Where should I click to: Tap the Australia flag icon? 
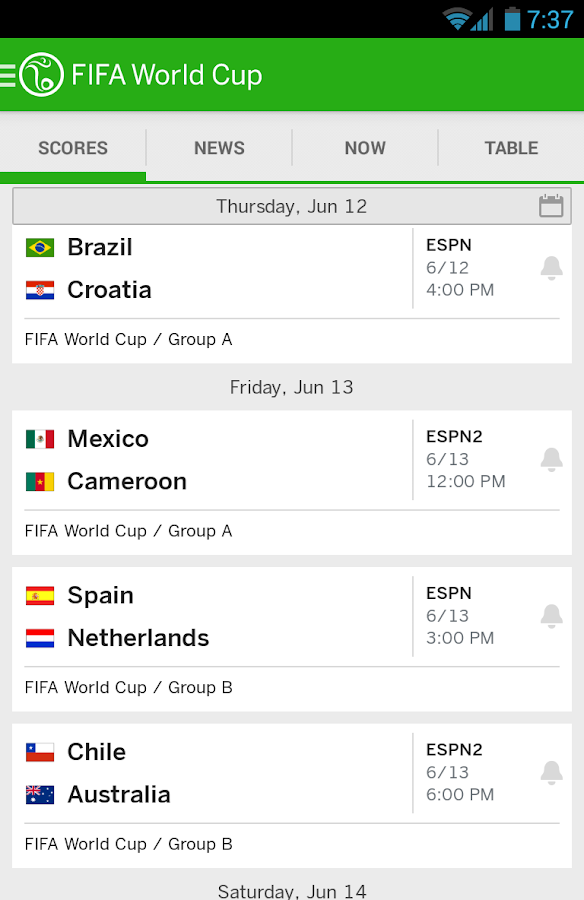40,795
